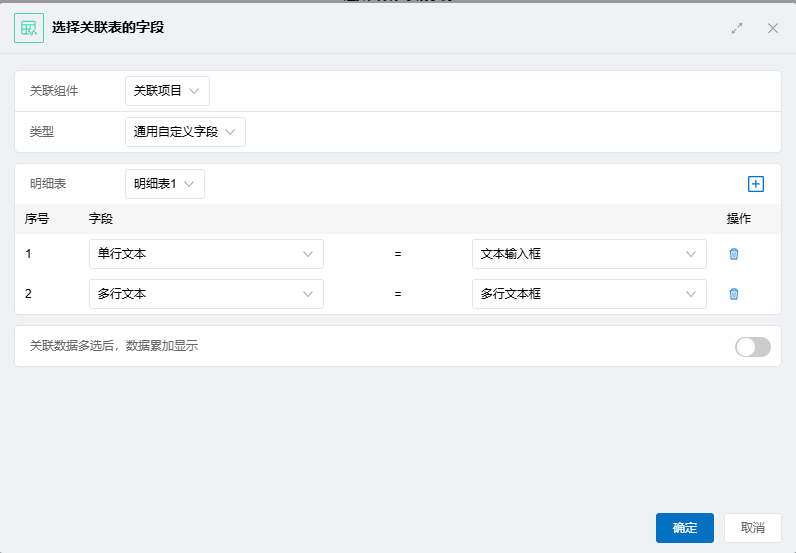Click the 字段 column header
This screenshot has width=796, height=553.
pos(101,219)
